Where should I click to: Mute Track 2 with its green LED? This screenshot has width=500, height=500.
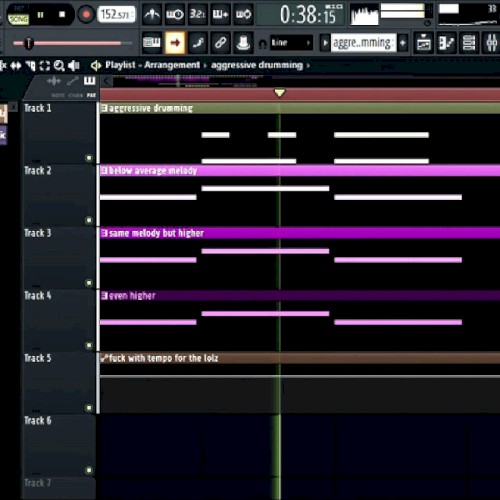pyautogui.click(x=89, y=220)
